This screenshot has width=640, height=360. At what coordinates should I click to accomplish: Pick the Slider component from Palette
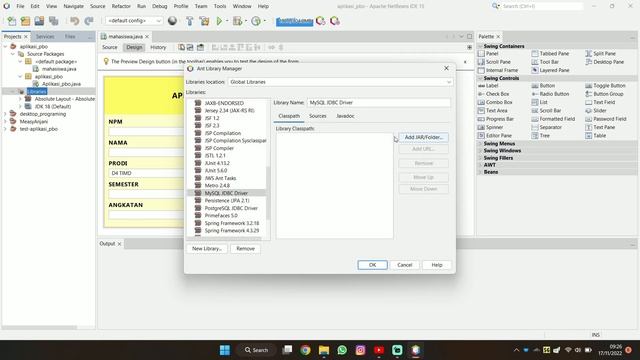(x=596, y=111)
